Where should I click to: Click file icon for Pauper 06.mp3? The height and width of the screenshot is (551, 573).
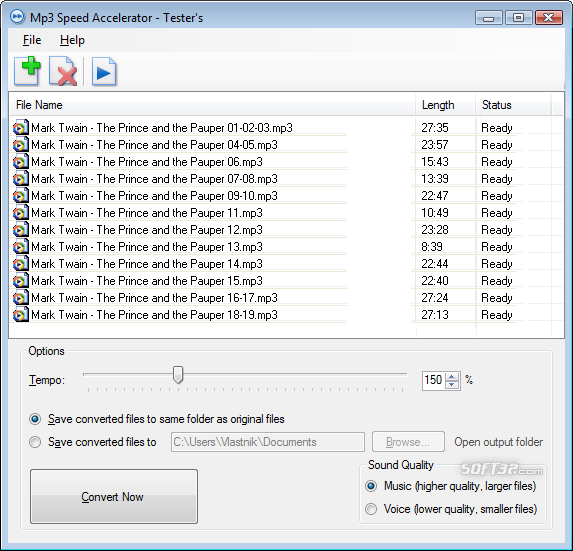[x=20, y=162]
